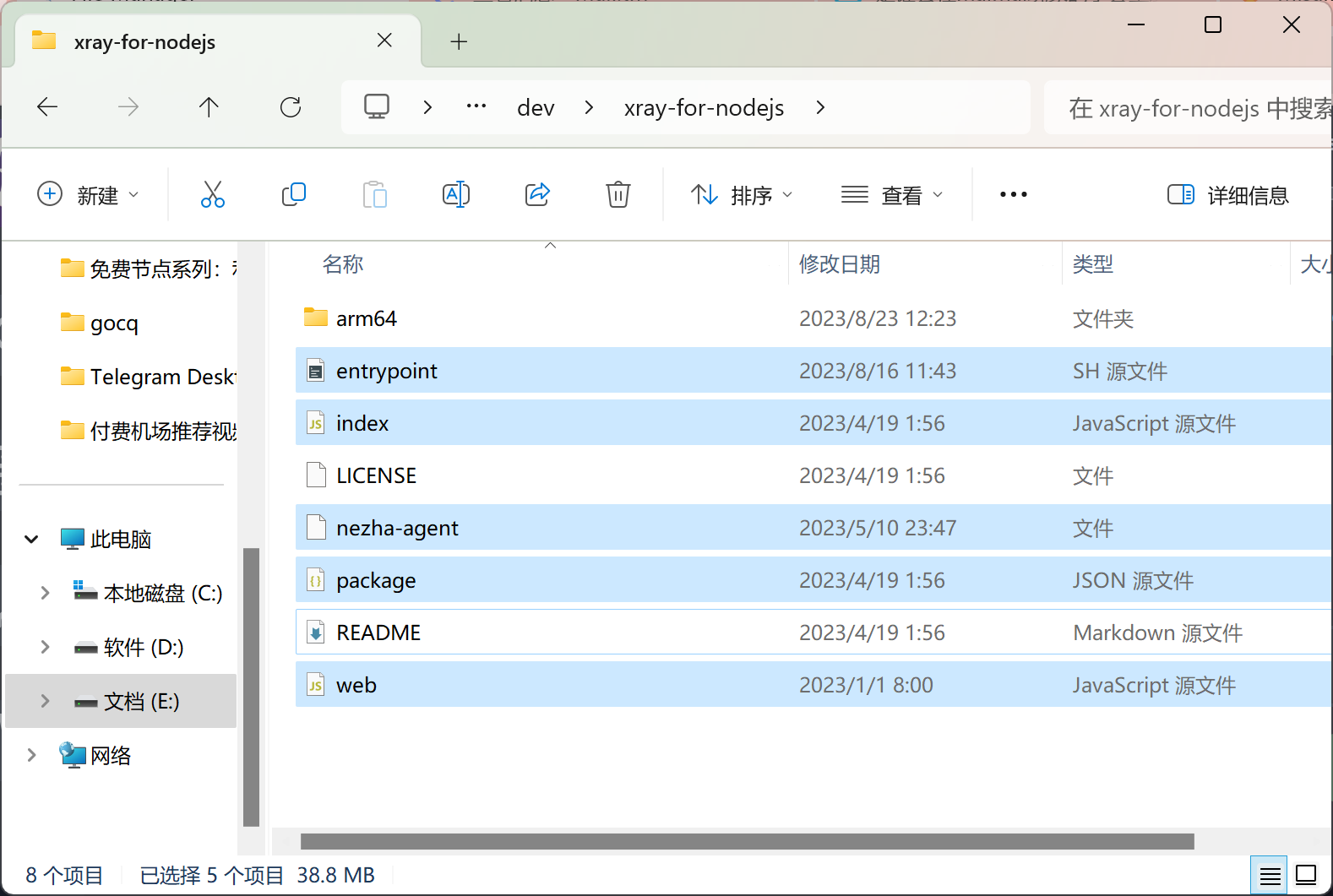Click the search box for xray-for-nodejs
The width and height of the screenshot is (1333, 896).
pyautogui.click(x=1191, y=108)
